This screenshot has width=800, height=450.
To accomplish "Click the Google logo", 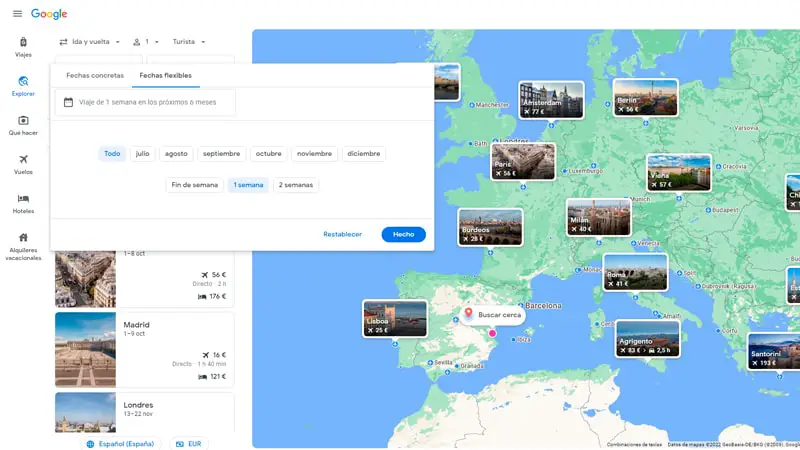I will click(x=49, y=14).
